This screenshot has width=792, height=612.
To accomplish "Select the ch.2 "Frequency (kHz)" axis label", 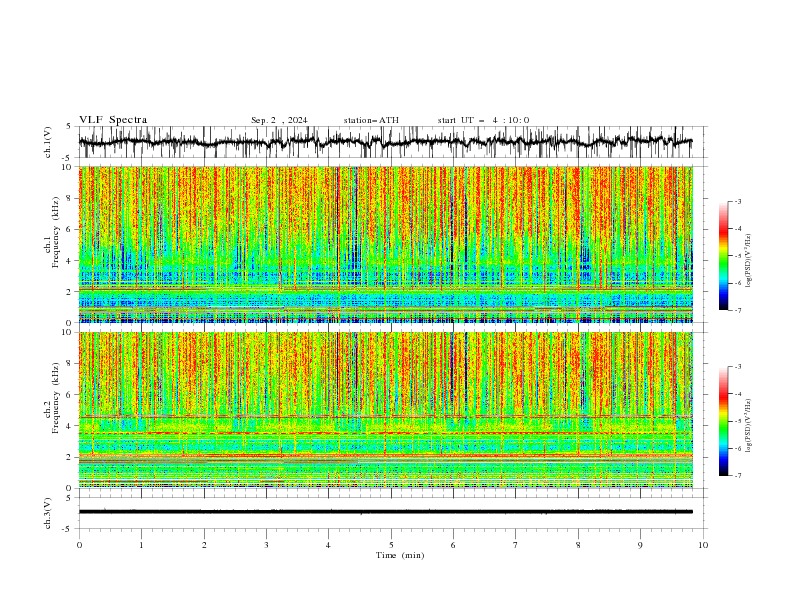I will pyautogui.click(x=56, y=398).
